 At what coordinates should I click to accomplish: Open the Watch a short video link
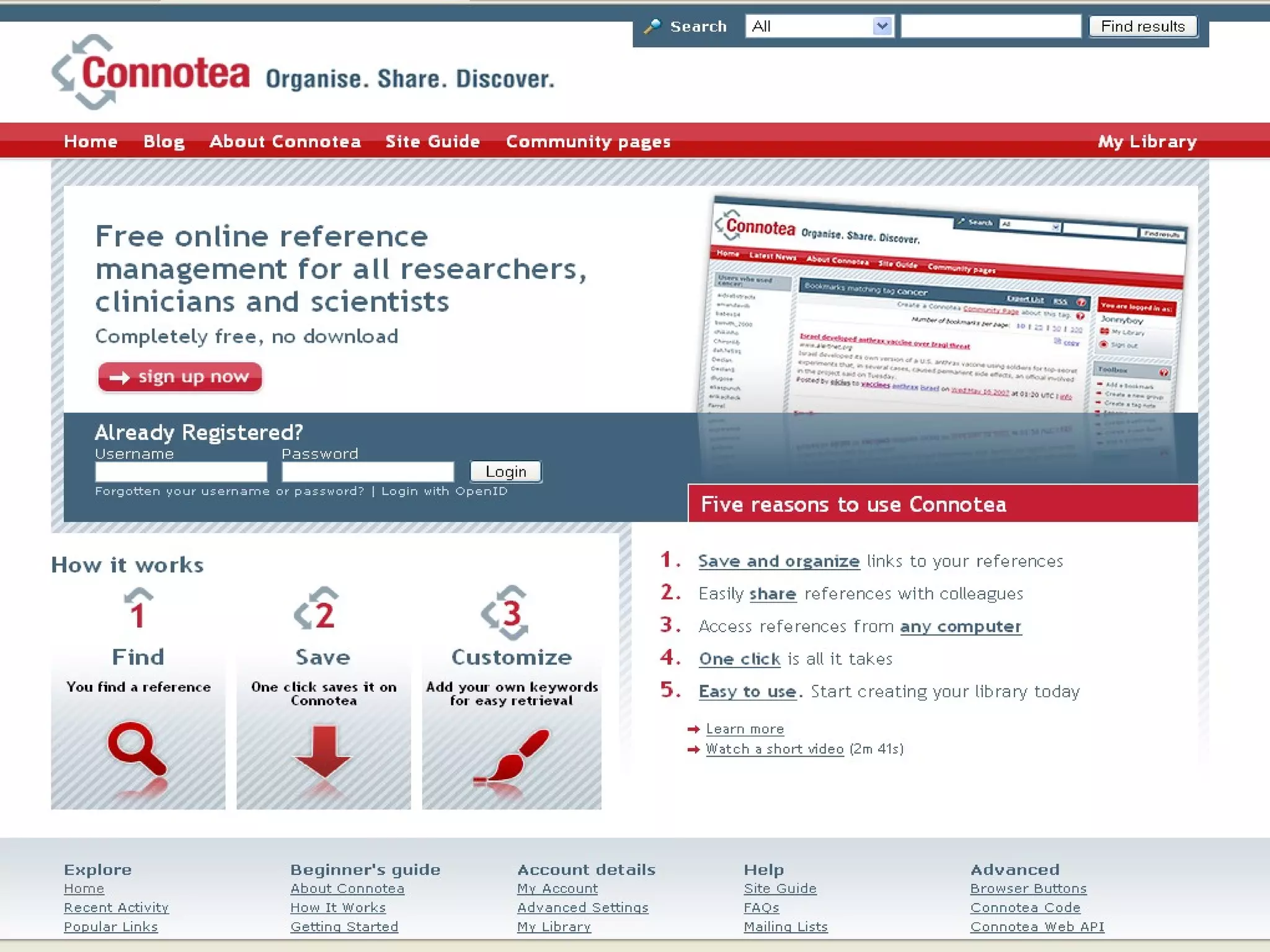coord(775,749)
